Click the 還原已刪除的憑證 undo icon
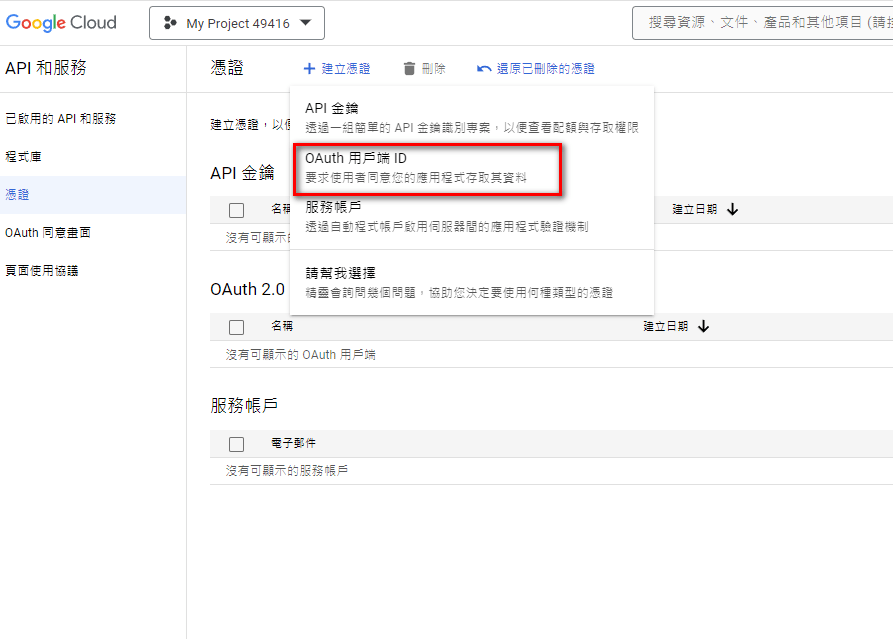 [x=485, y=68]
